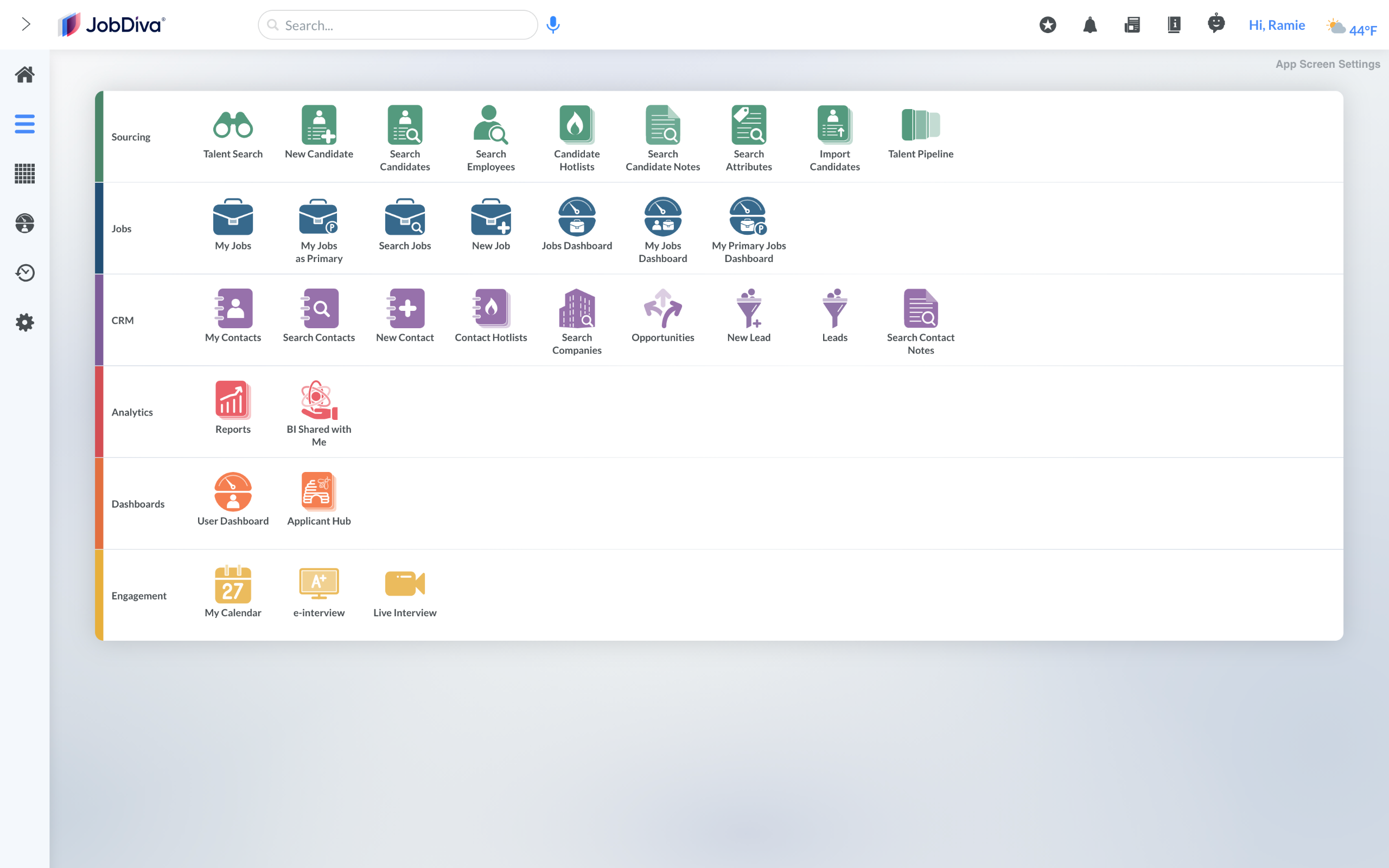Open My Calendar
Viewport: 1389px width, 868px height.
[x=232, y=584]
